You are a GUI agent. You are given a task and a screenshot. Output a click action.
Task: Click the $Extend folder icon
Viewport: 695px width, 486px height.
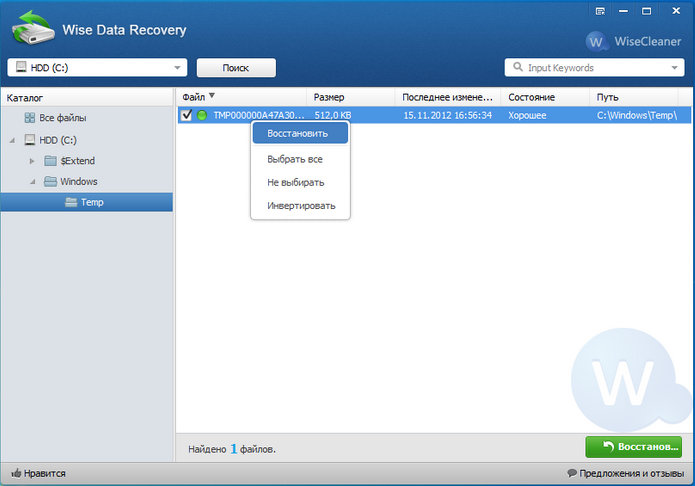pos(51,161)
